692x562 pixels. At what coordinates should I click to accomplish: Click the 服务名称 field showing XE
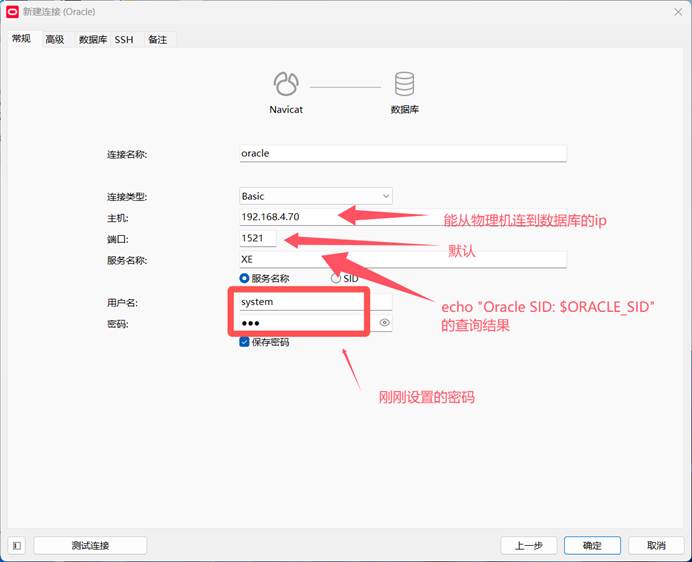click(x=402, y=260)
